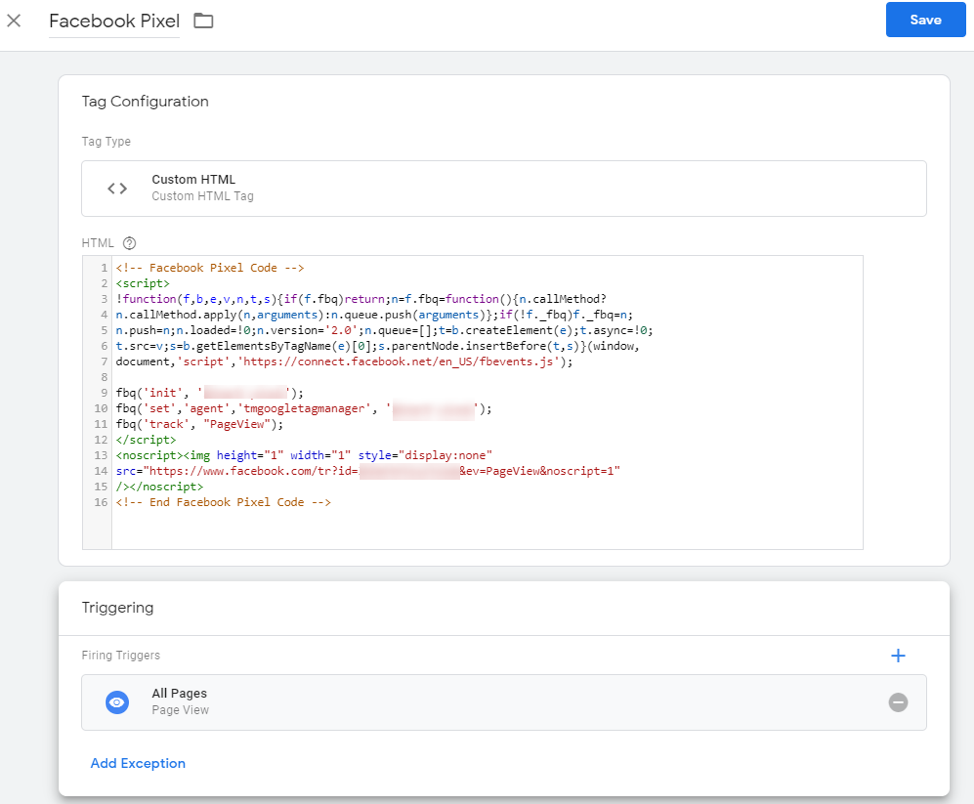Click the Tag Configuration heading
Viewport: 974px width, 804px height.
point(145,101)
